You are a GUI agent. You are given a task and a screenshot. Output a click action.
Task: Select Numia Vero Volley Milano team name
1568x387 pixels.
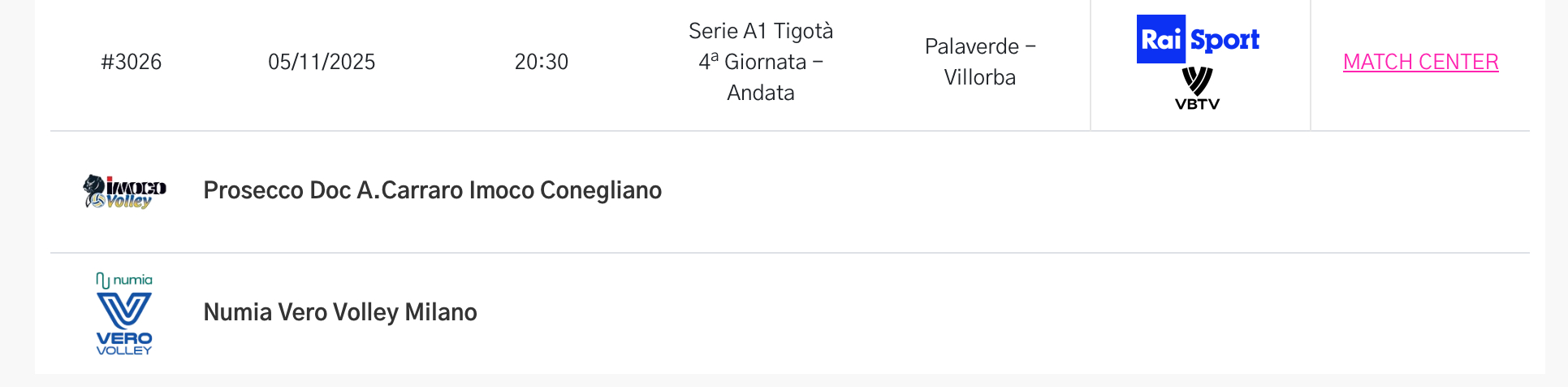[x=339, y=312]
